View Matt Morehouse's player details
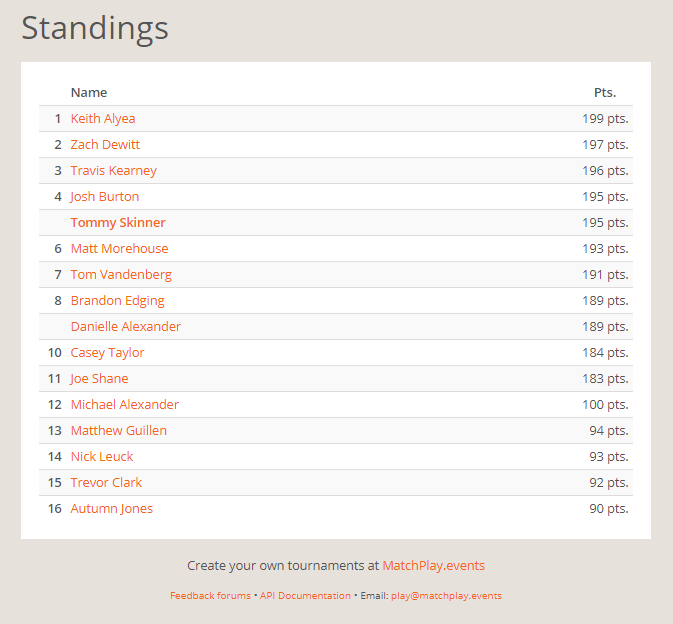The height and width of the screenshot is (624, 673). point(119,249)
